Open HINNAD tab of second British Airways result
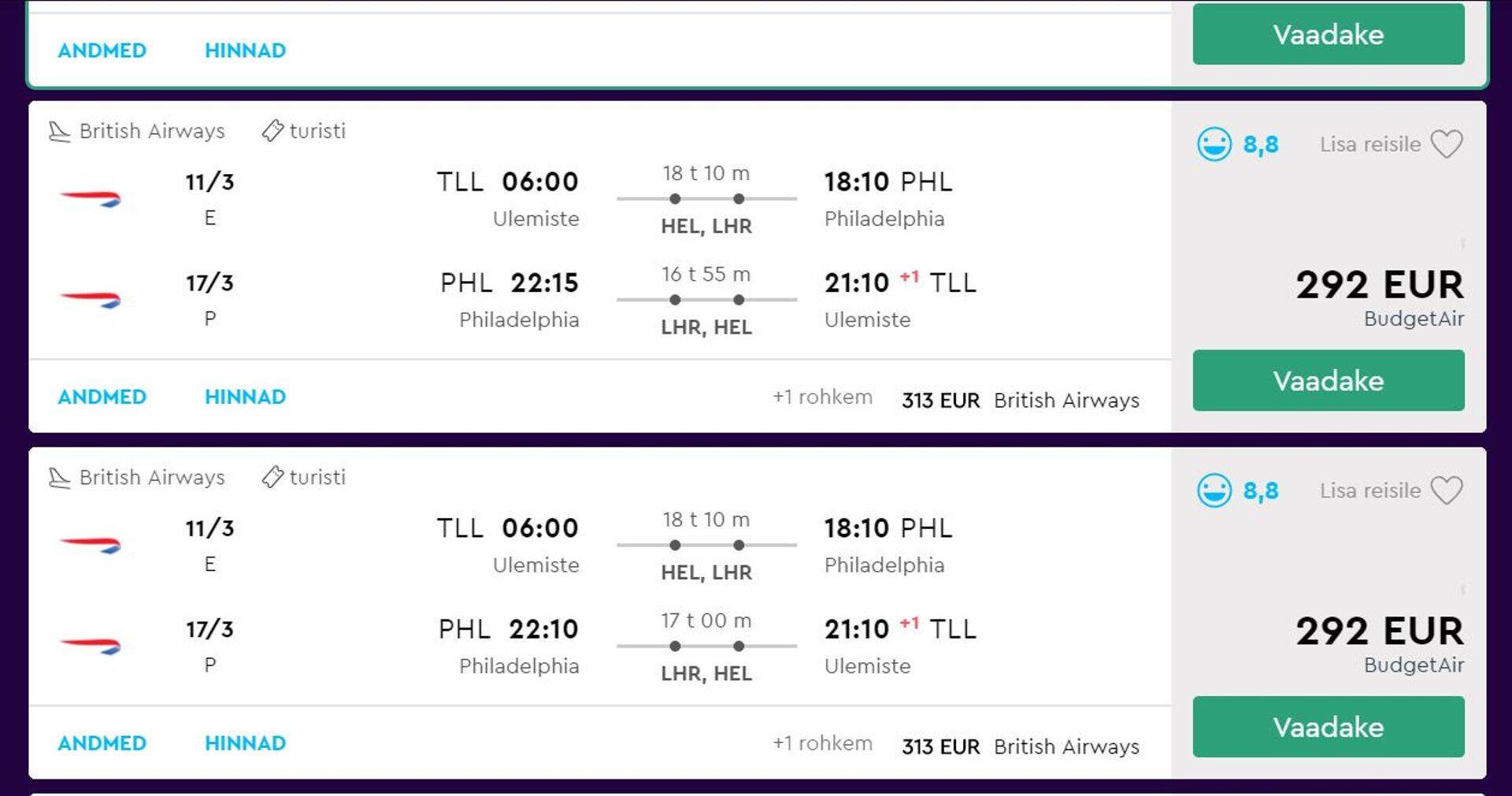This screenshot has height=796, width=1512. [245, 743]
